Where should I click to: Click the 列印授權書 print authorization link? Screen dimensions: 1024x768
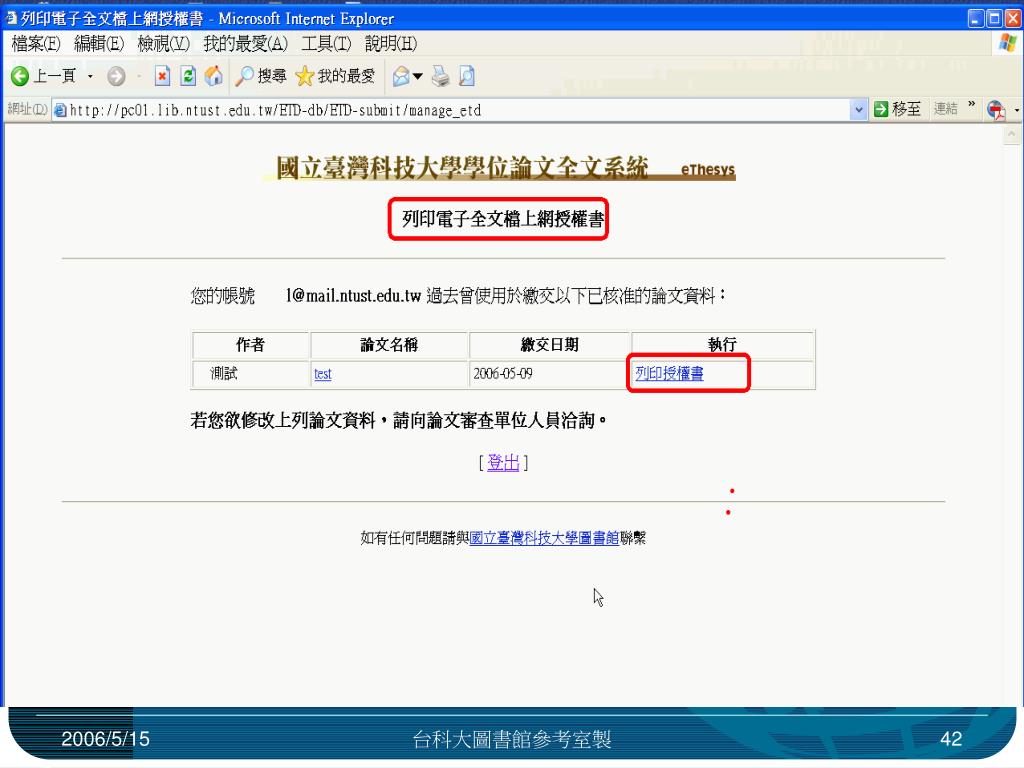pos(669,374)
